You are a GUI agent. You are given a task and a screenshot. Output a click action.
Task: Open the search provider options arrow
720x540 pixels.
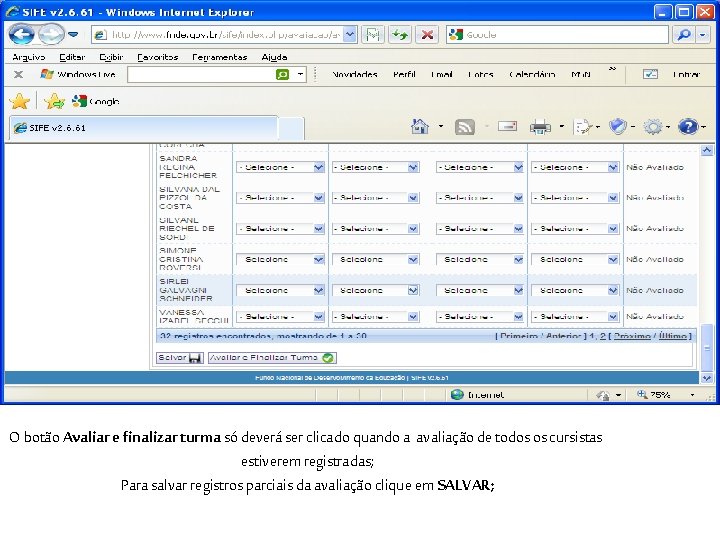click(703, 34)
